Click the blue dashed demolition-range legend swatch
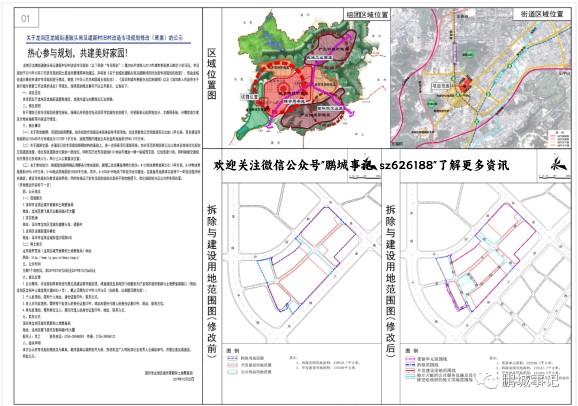Image resolution: width=578 pixels, height=406 pixels. point(232,358)
